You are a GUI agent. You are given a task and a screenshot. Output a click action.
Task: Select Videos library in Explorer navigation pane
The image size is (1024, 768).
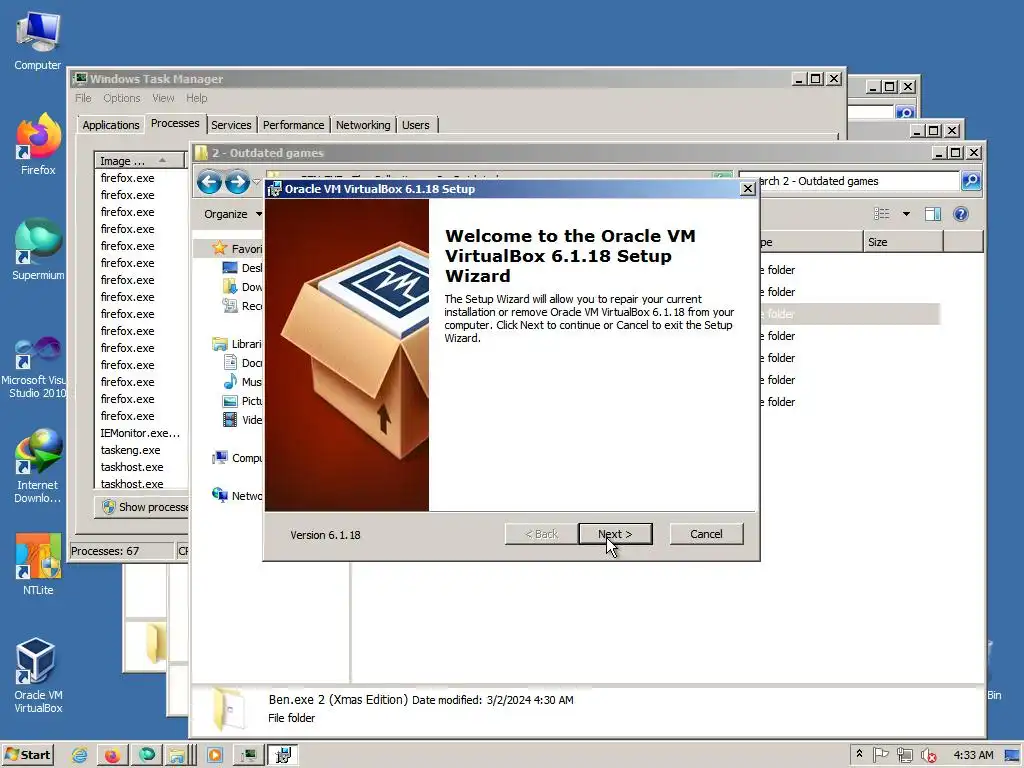[x=242, y=420]
